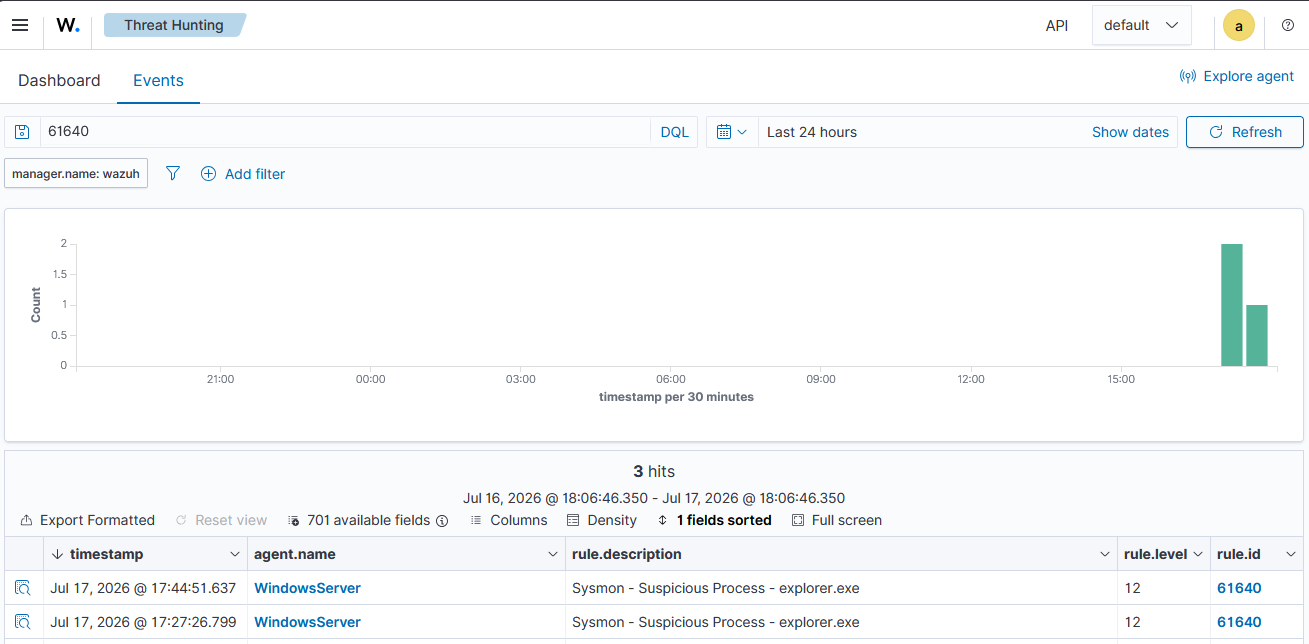1309x644 pixels.
Task: Expand the timestamp column header menu
Action: (235, 554)
